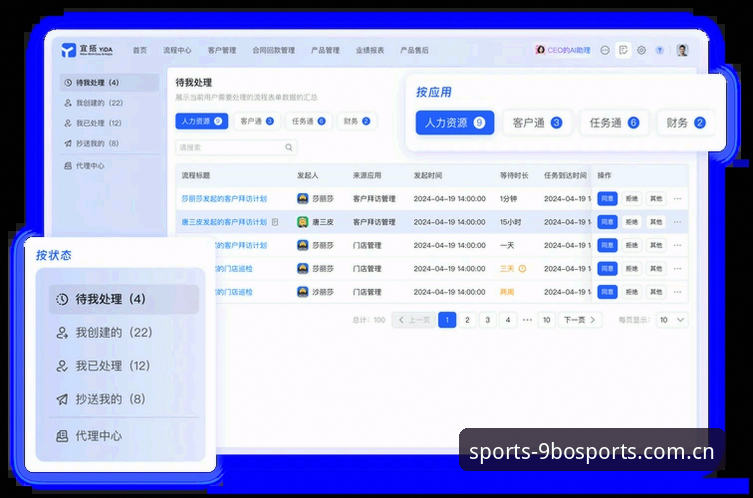Go to page 3 in pagination
The width and height of the screenshot is (753, 498).
tap(487, 320)
